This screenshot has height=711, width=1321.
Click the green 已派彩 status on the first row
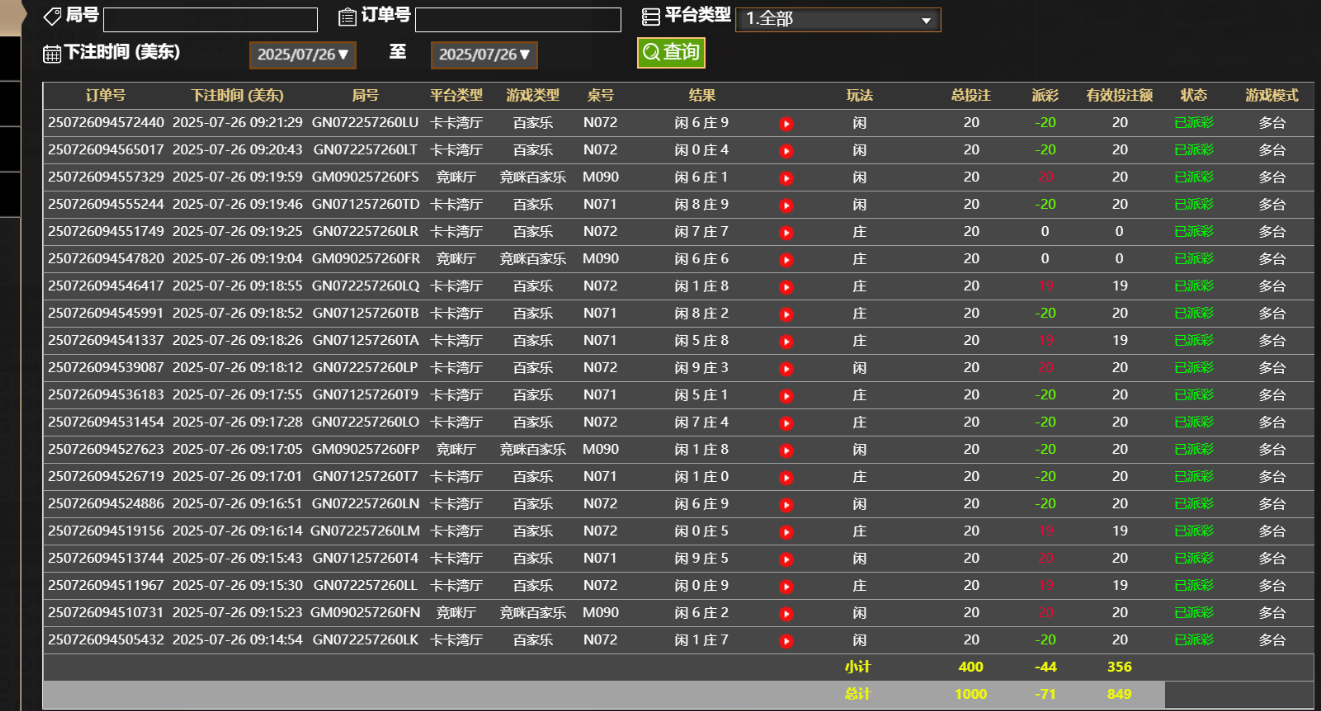[1193, 122]
